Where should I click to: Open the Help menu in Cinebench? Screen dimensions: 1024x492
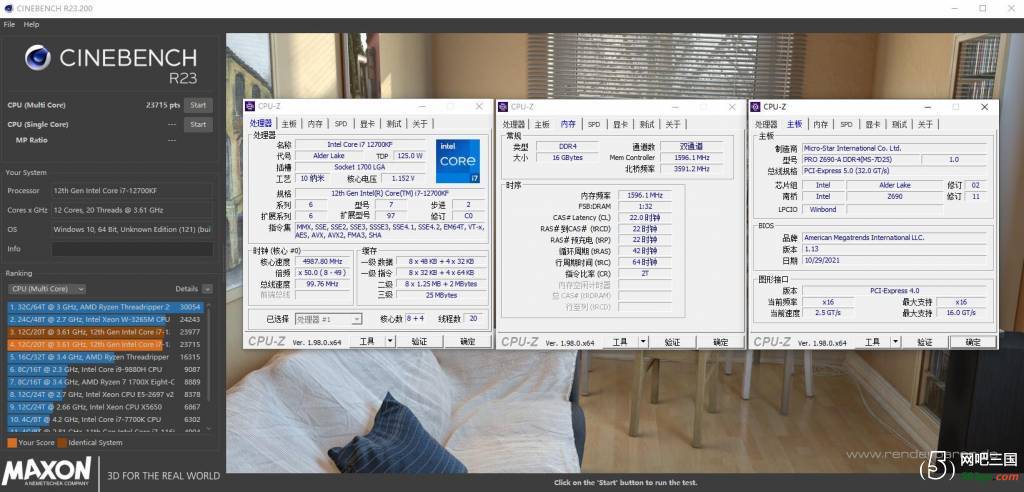pos(31,24)
